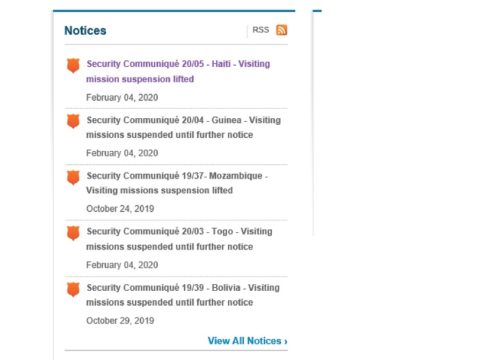This screenshot has width=485, height=360.
Task: Click shield icon beside Bolivia communiqué
Action: [x=73, y=289]
